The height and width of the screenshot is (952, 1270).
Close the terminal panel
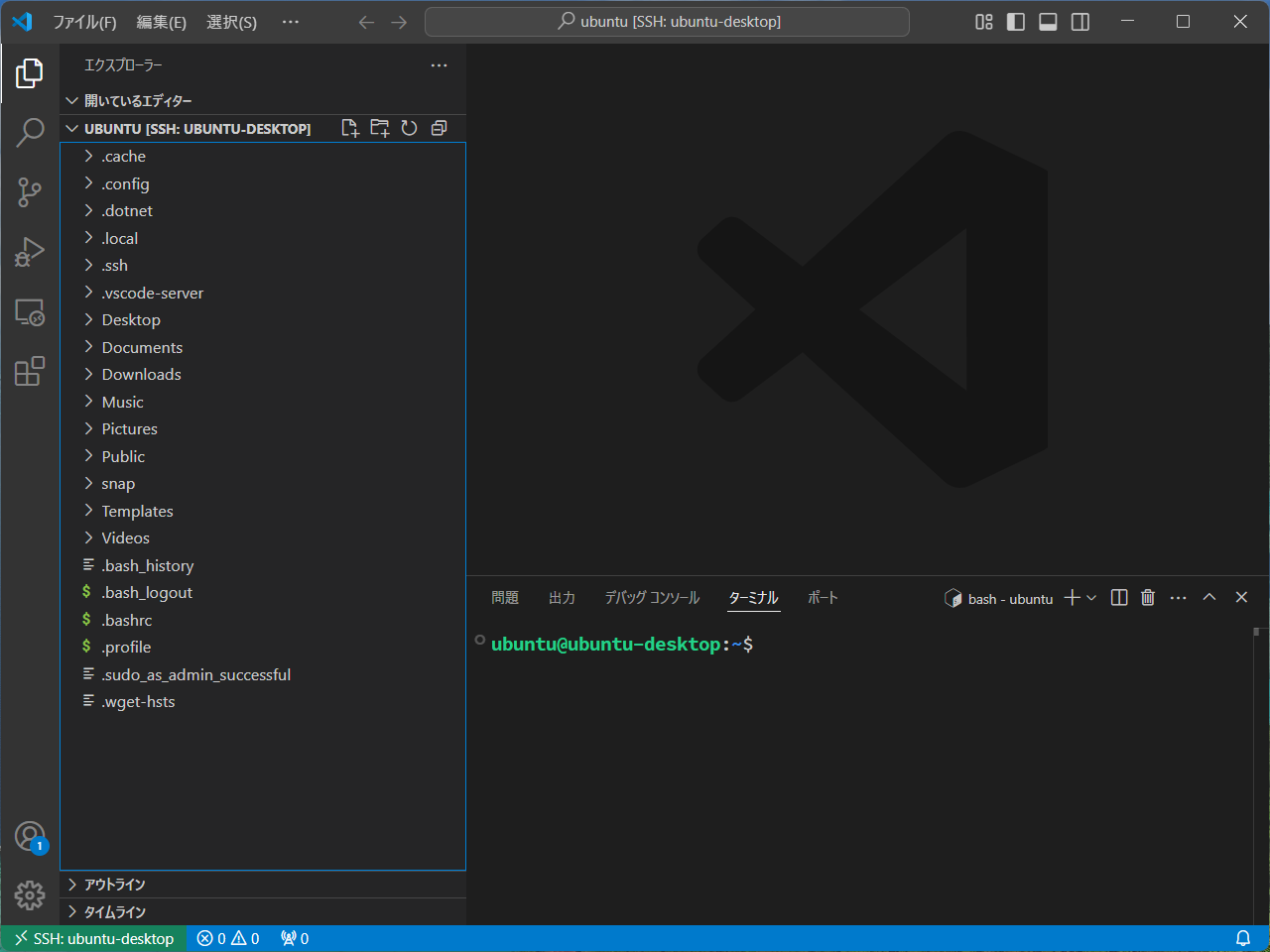1241,597
